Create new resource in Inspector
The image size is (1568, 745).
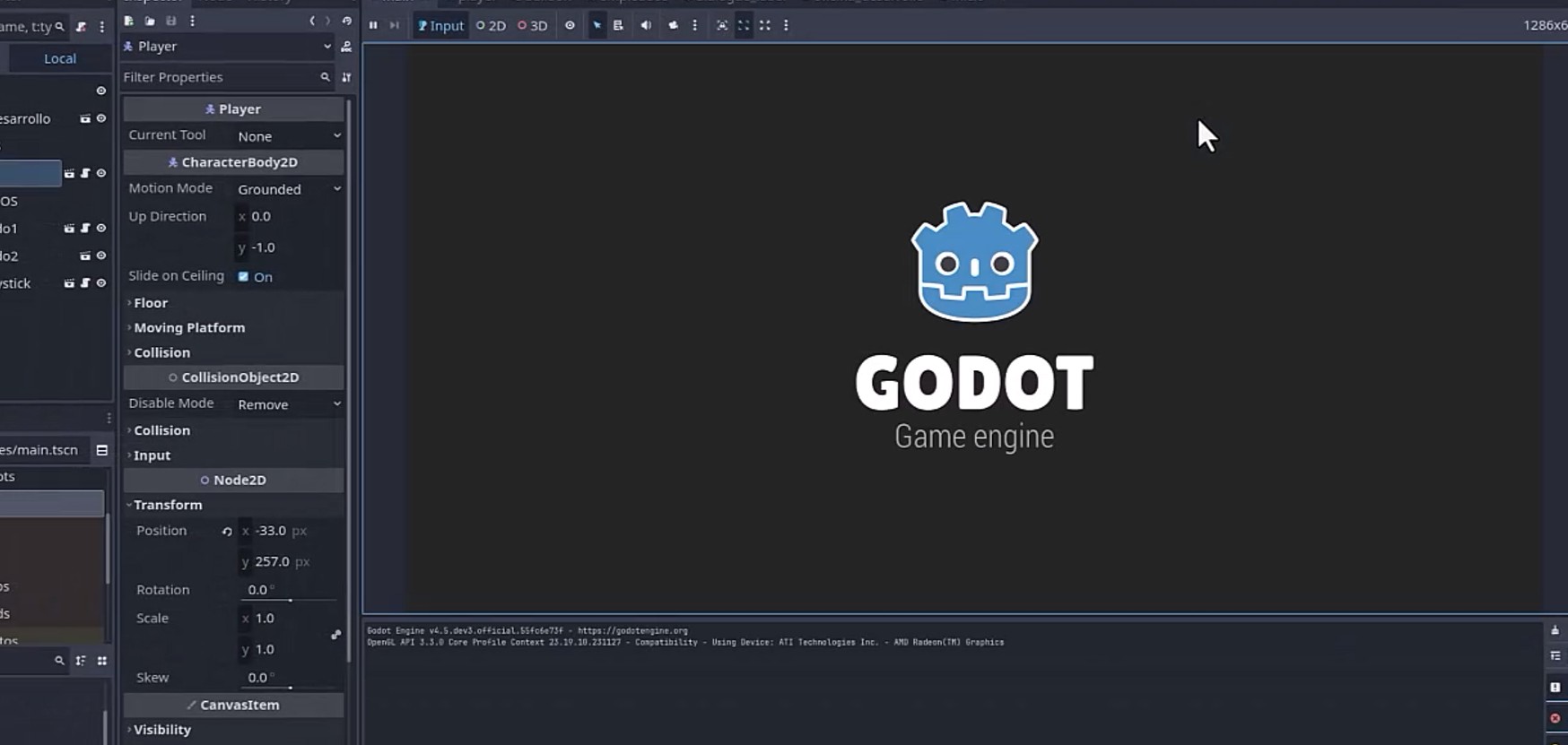pos(129,21)
